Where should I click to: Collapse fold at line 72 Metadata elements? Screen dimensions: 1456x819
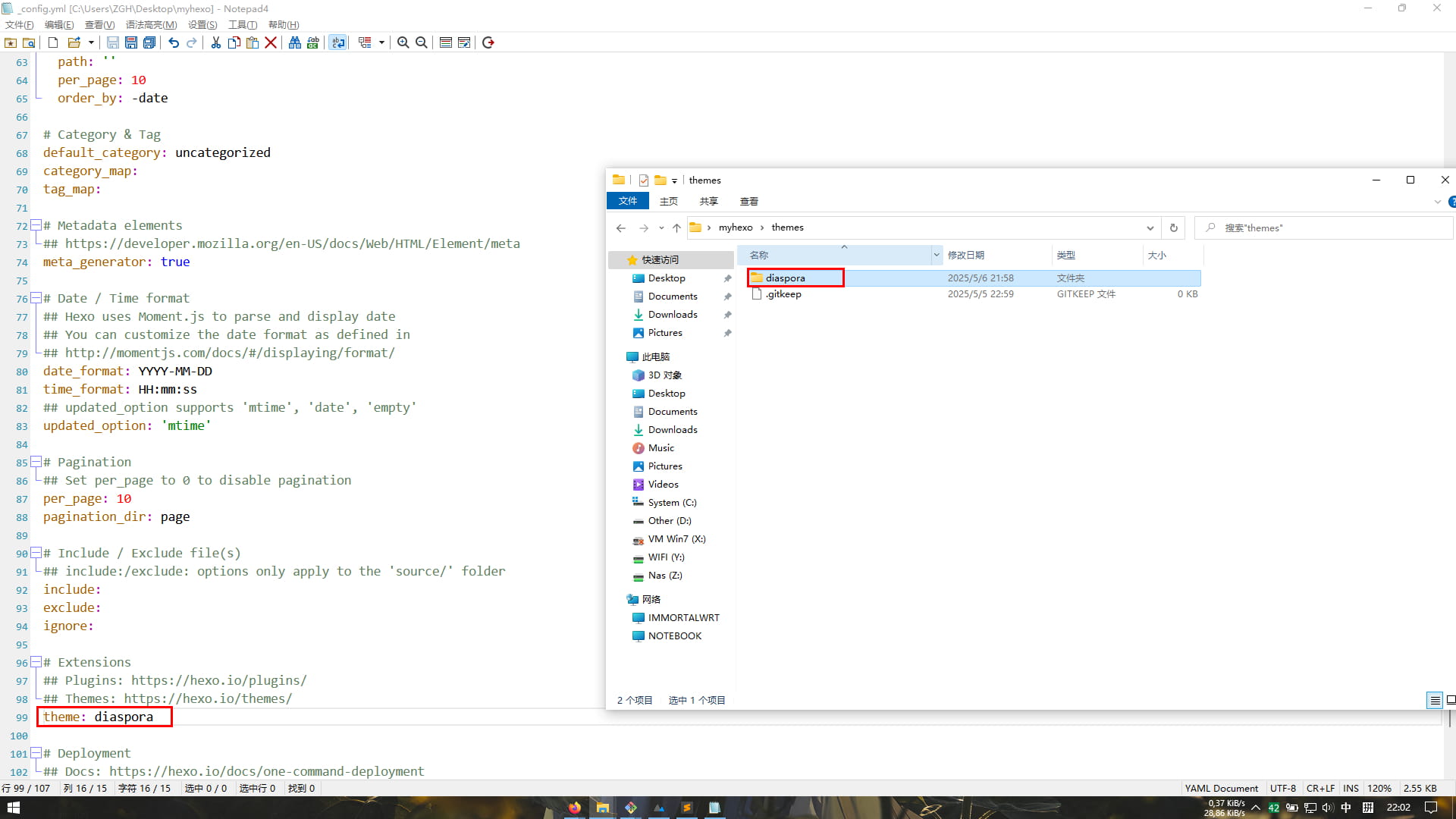[x=35, y=225]
